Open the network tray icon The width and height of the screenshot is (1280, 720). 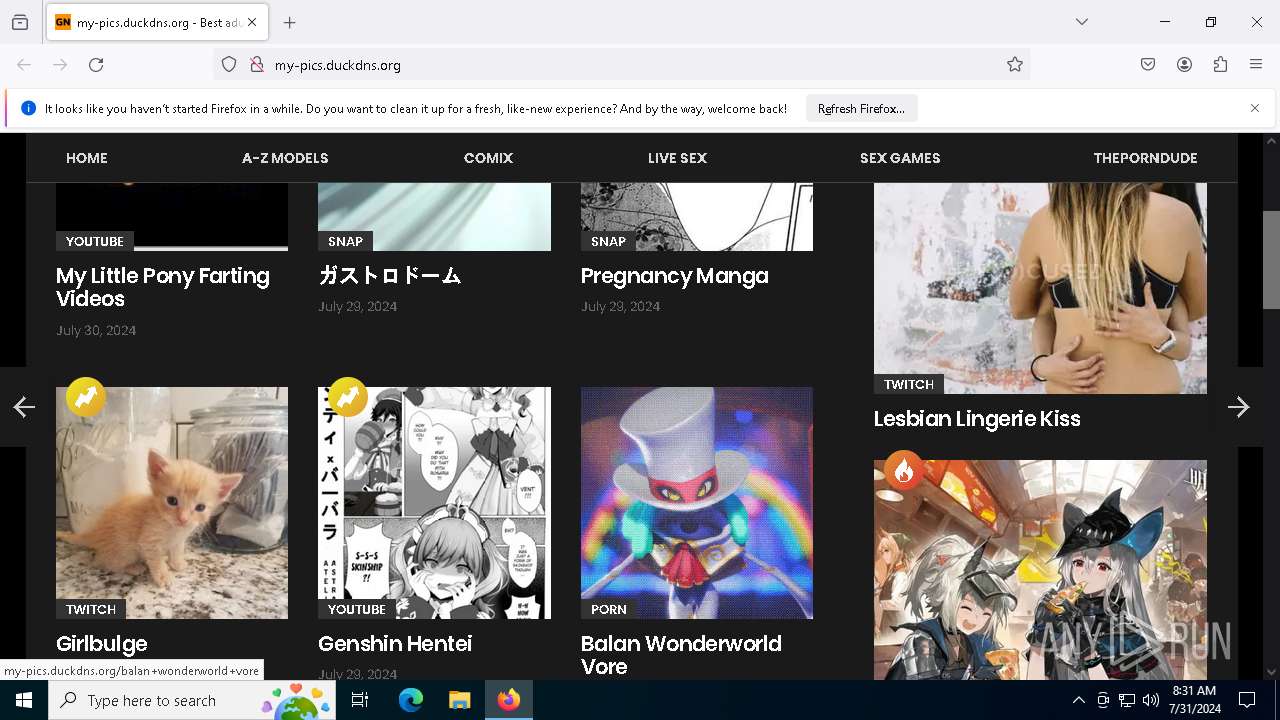click(x=1127, y=700)
